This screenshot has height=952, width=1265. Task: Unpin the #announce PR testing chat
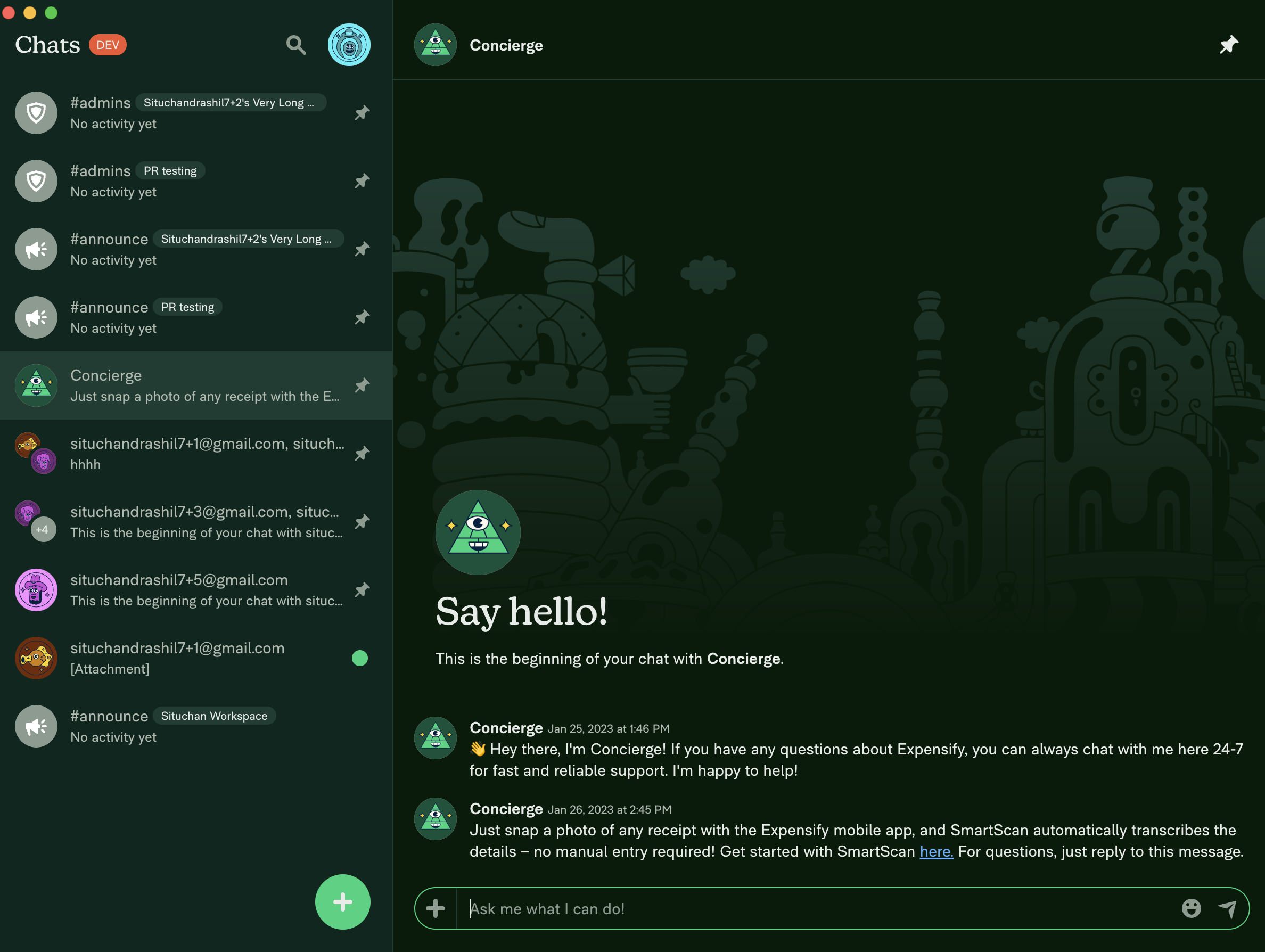pos(362,317)
